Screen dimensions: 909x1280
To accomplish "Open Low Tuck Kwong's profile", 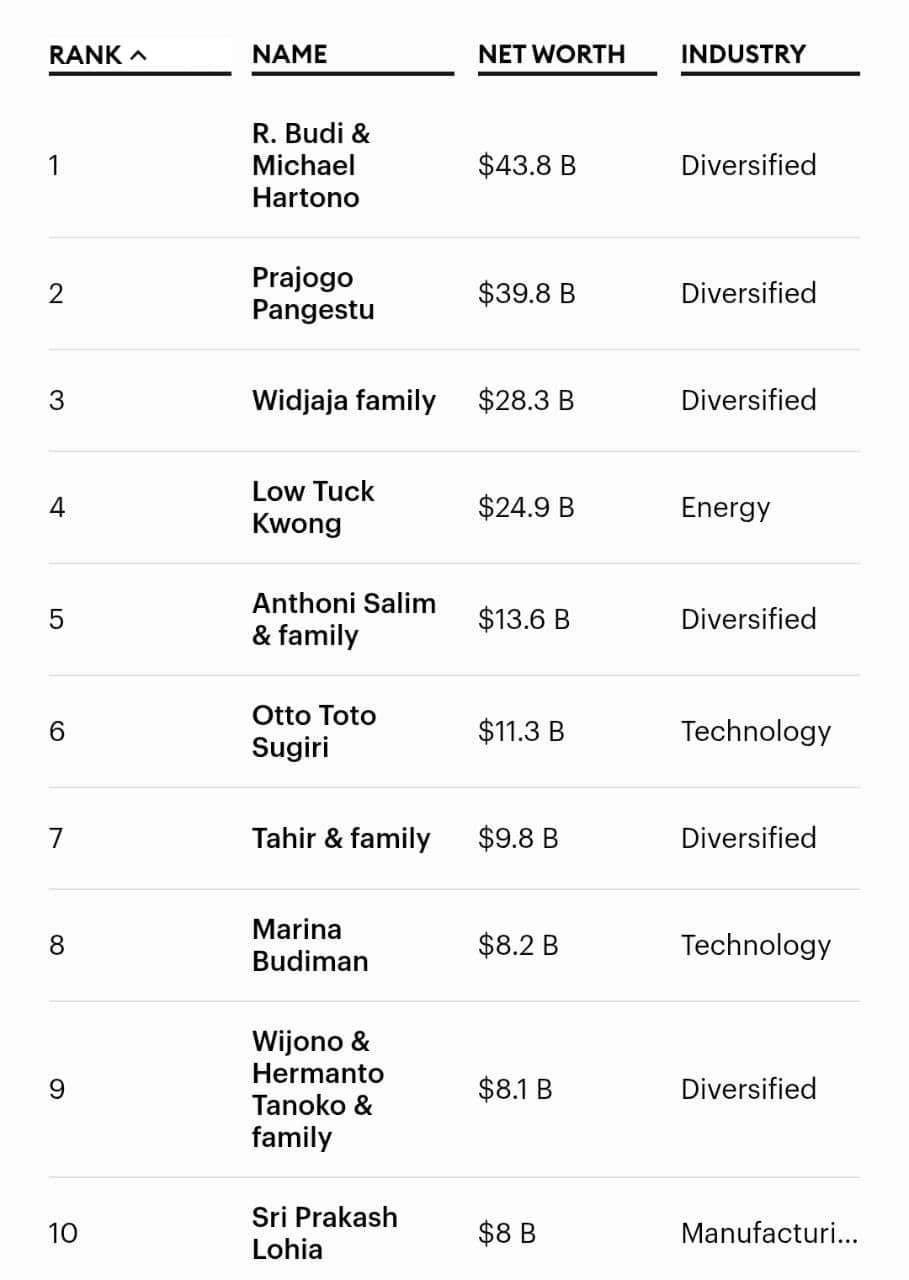I will [313, 508].
